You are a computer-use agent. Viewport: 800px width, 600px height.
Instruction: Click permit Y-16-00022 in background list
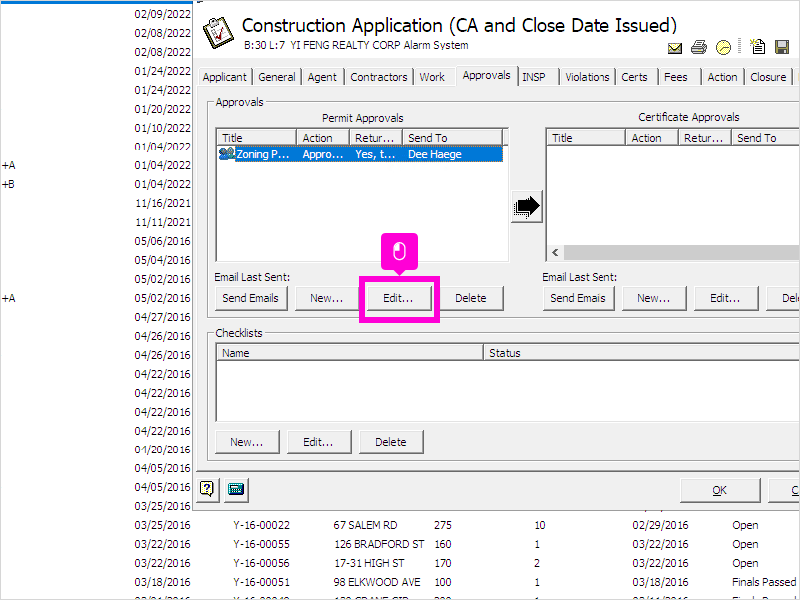pyautogui.click(x=261, y=525)
